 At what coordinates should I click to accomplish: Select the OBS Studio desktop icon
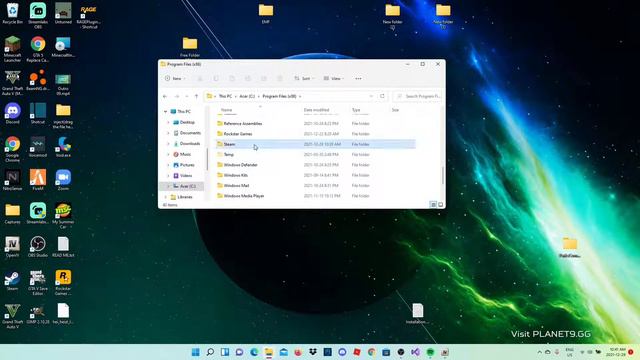[38, 247]
